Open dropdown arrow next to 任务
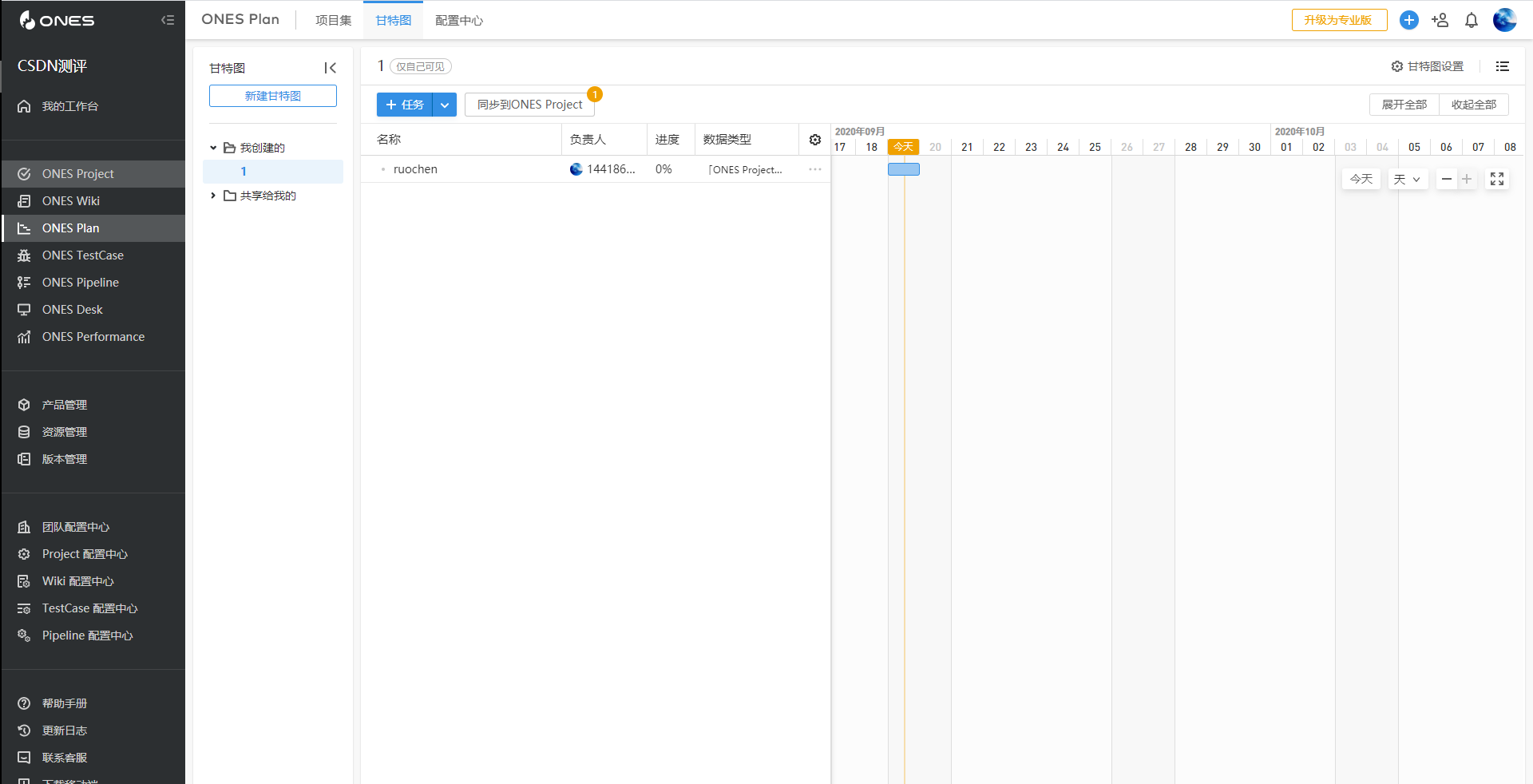1533x784 pixels. point(445,105)
